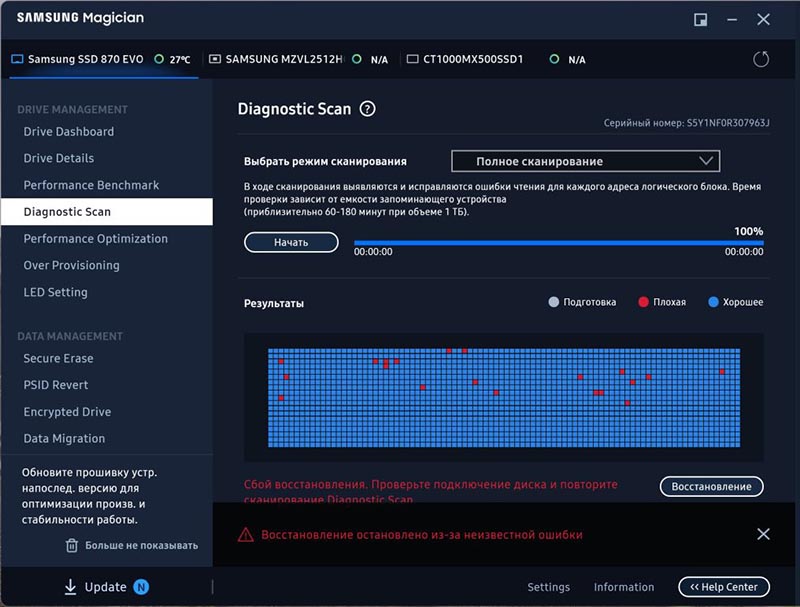The height and width of the screenshot is (607, 800).
Task: Open Secure Erase
Action: pos(58,359)
